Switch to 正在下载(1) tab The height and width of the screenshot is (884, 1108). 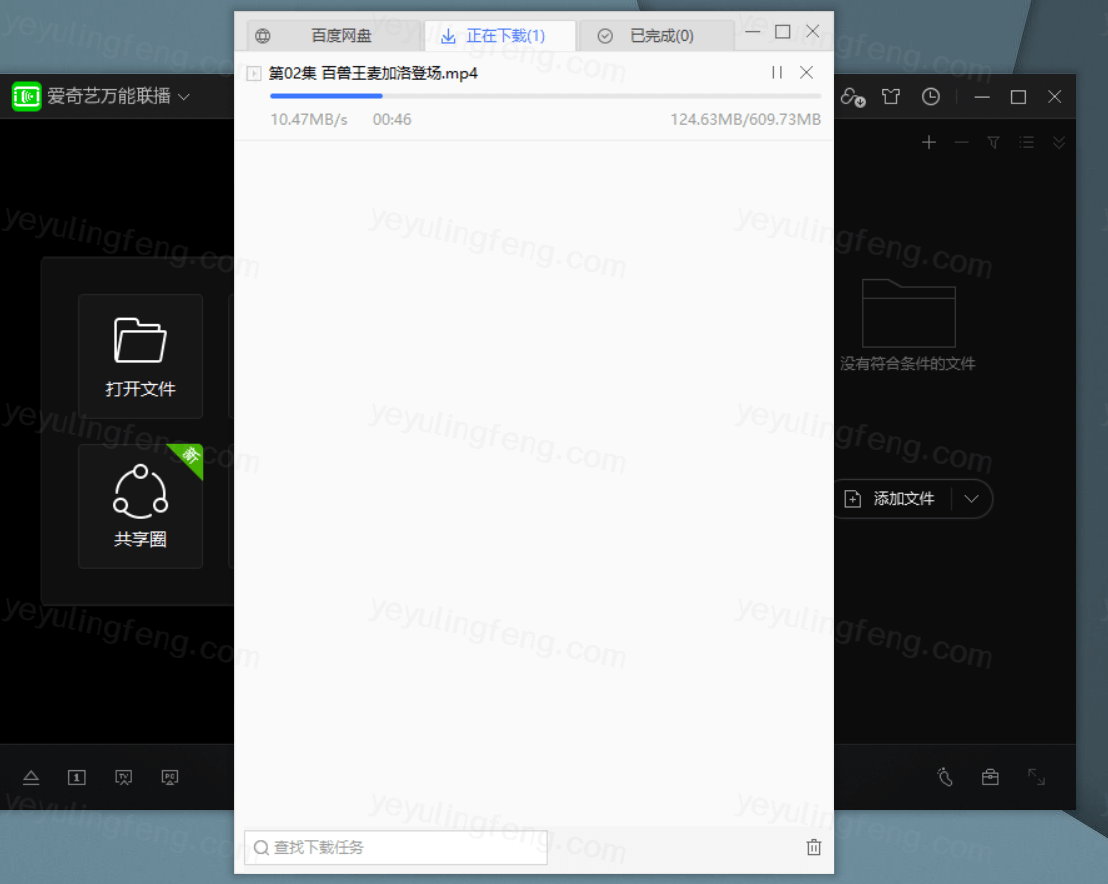(x=500, y=35)
